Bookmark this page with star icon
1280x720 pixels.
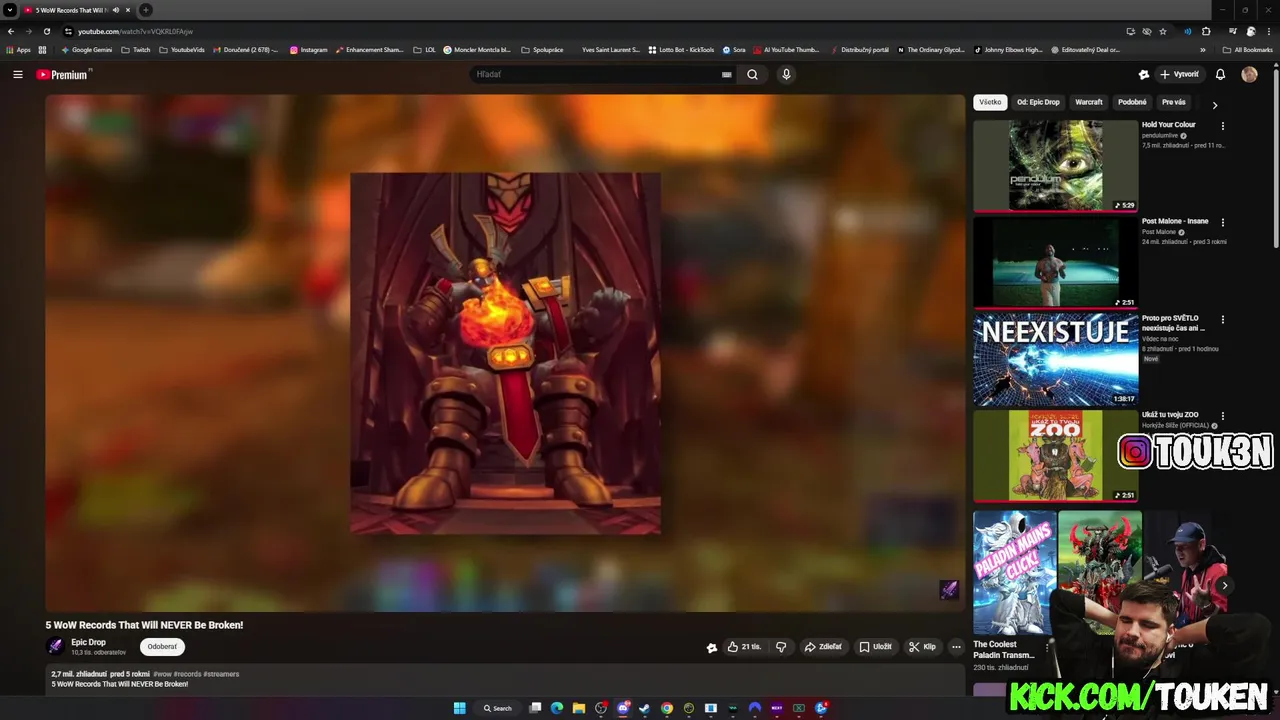[x=1163, y=31]
